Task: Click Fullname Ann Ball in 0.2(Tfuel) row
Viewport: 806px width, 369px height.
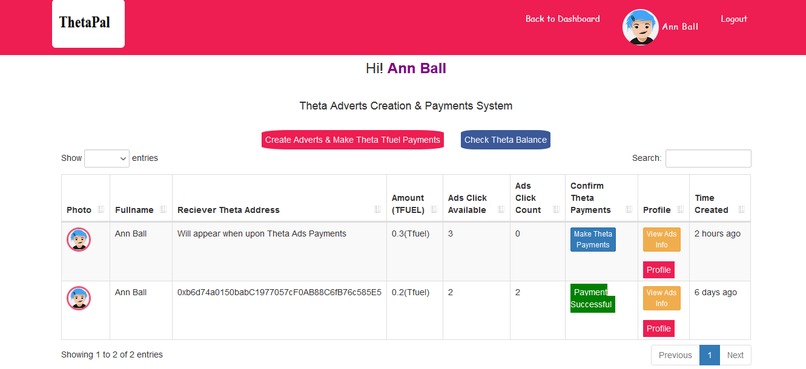Action: (131, 292)
